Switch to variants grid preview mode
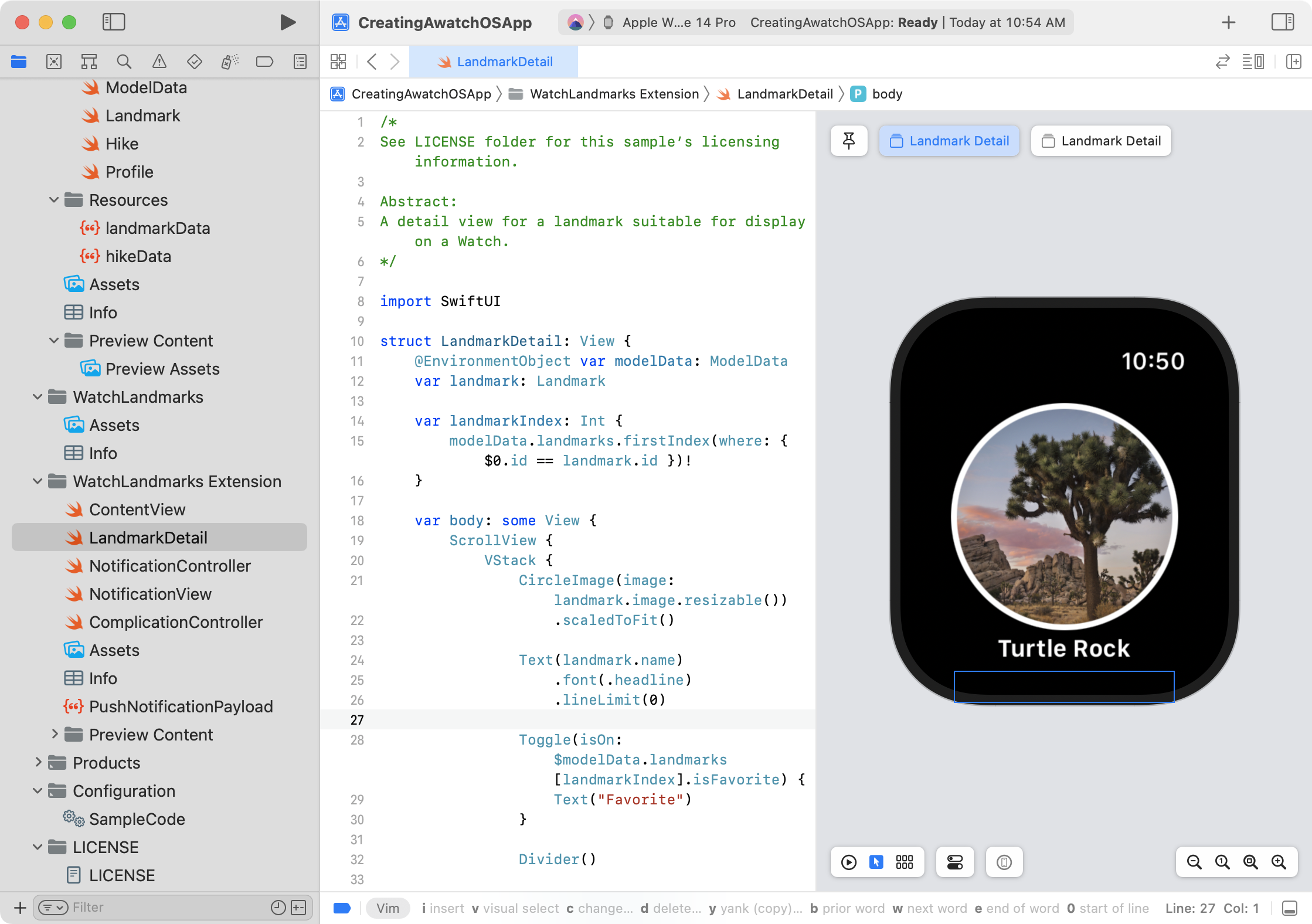Image resolution: width=1312 pixels, height=924 pixels. (904, 862)
